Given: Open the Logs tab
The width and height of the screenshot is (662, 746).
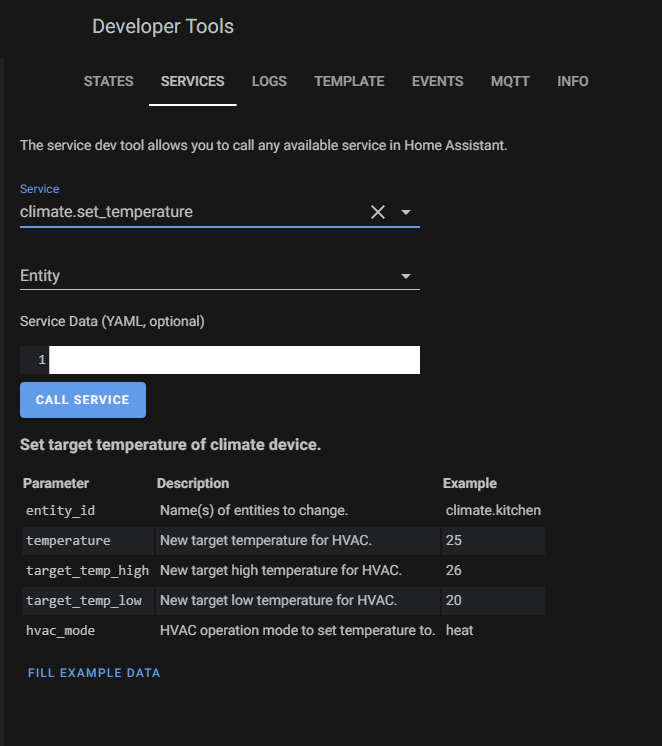Looking at the screenshot, I should [269, 81].
